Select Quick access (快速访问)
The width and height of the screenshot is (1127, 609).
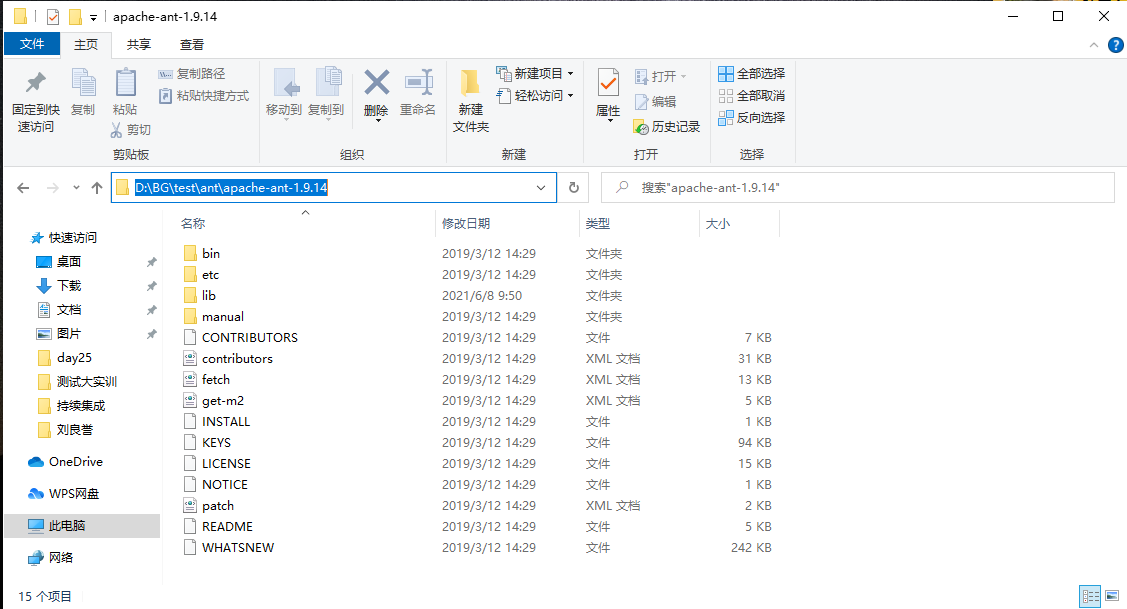(64, 237)
